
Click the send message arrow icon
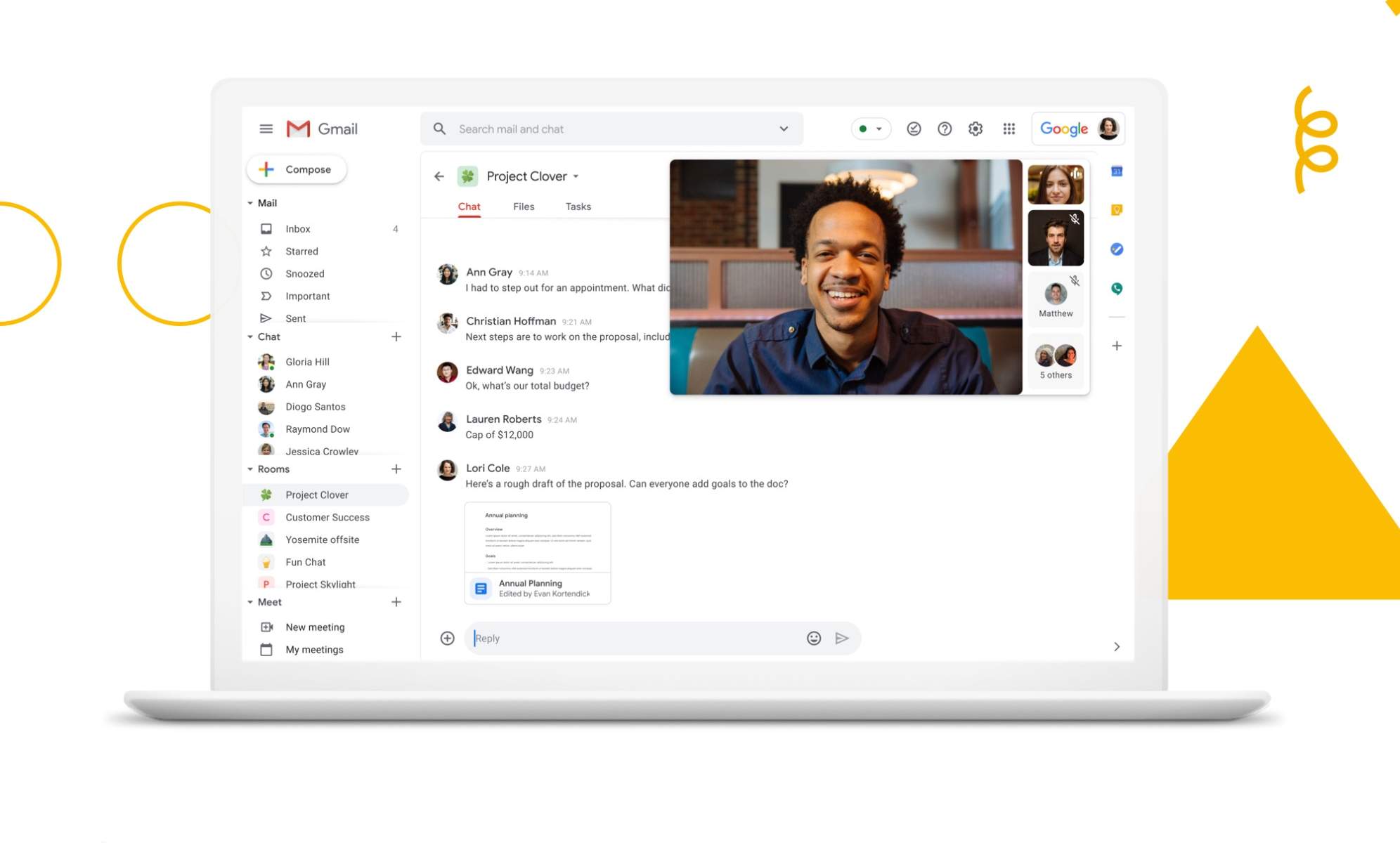pyautogui.click(x=842, y=638)
